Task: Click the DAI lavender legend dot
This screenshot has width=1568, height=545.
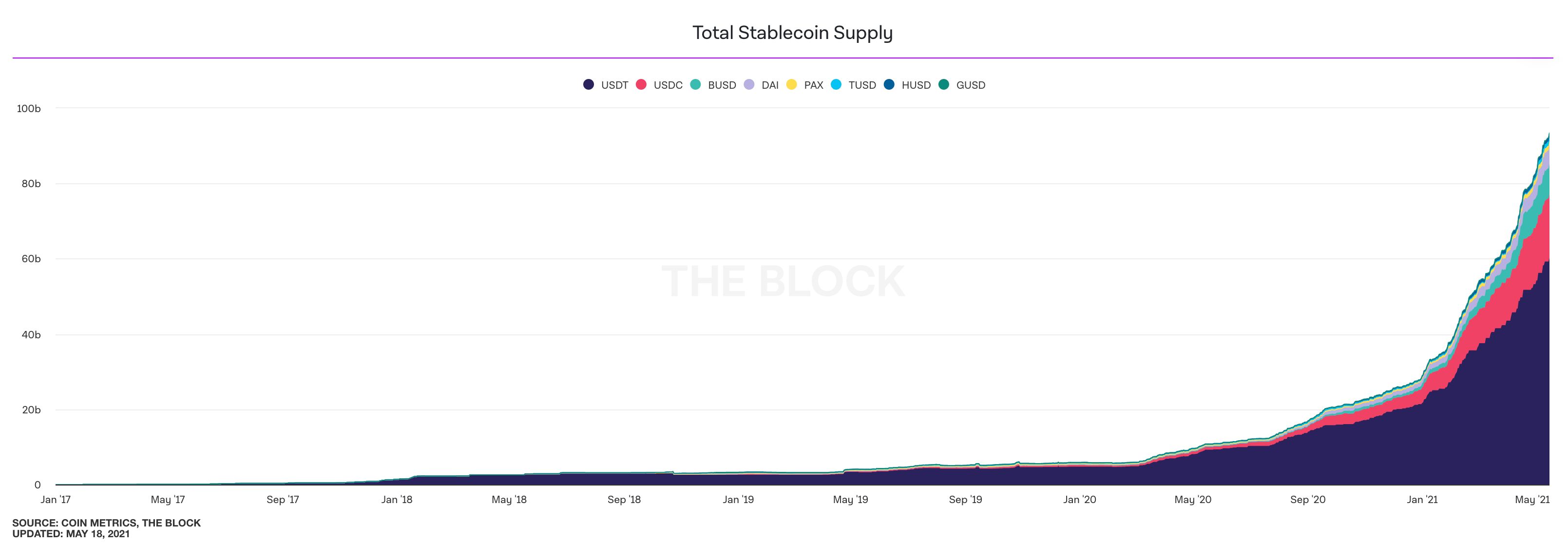Action: coord(749,85)
